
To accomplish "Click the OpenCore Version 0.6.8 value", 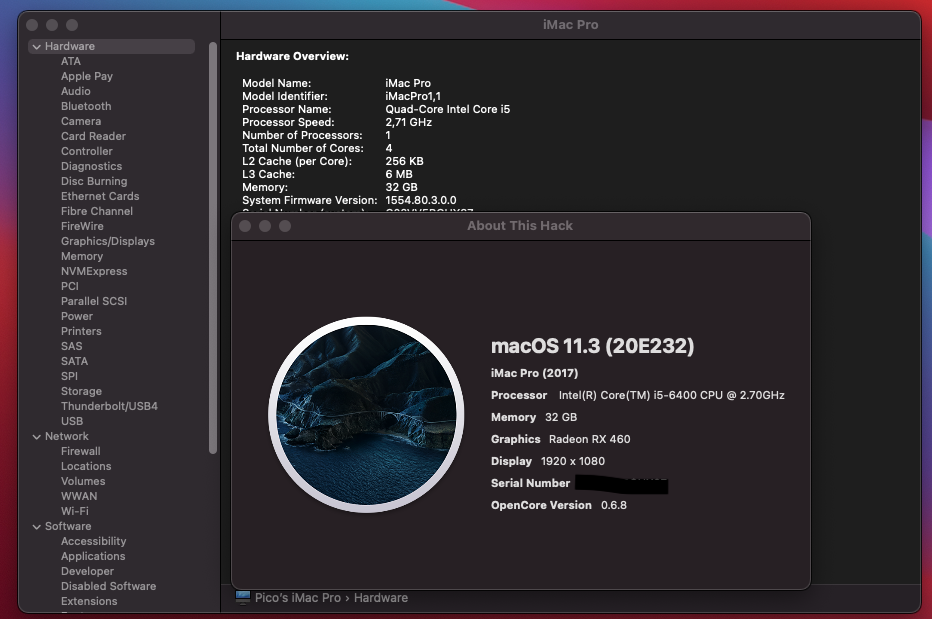I will tap(614, 505).
